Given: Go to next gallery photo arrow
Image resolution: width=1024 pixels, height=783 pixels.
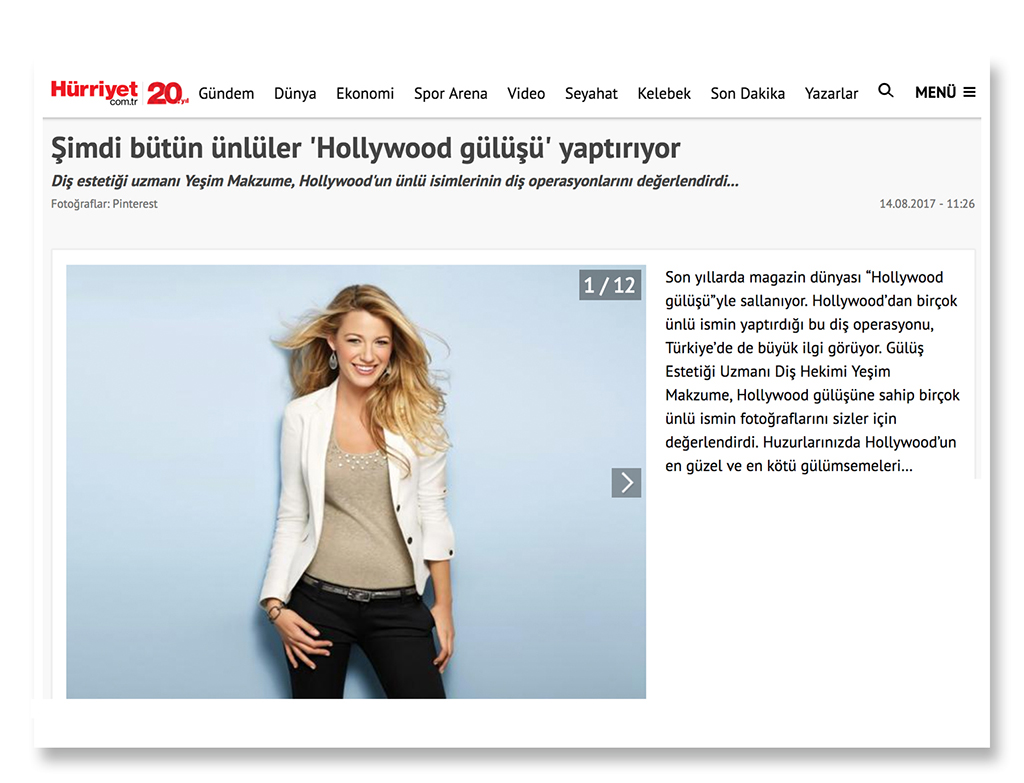Looking at the screenshot, I should point(626,483).
